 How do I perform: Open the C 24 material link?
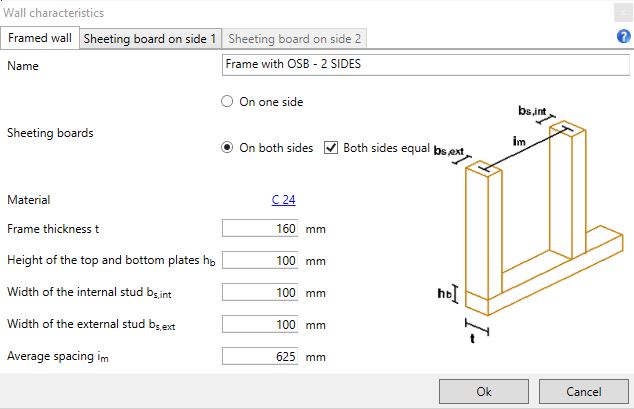click(x=283, y=200)
